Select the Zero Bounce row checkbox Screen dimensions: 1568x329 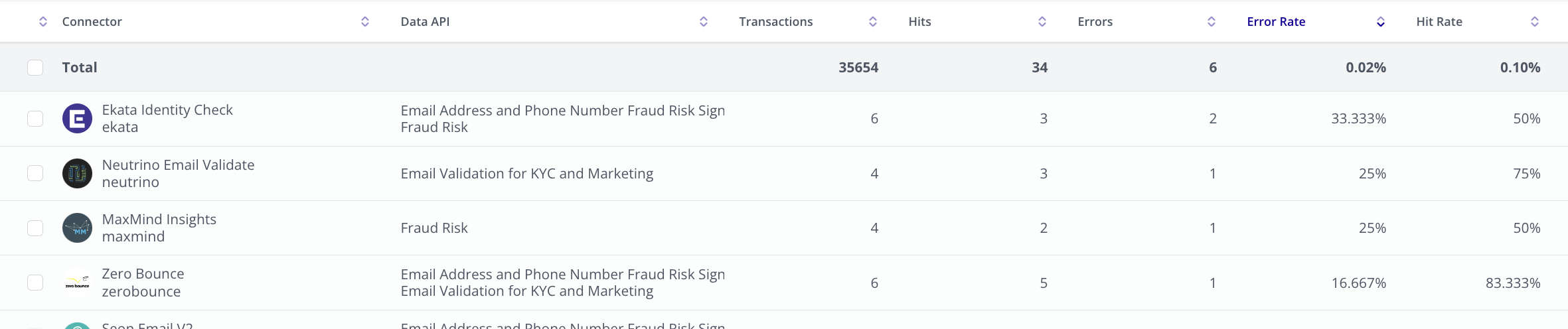pyautogui.click(x=35, y=283)
